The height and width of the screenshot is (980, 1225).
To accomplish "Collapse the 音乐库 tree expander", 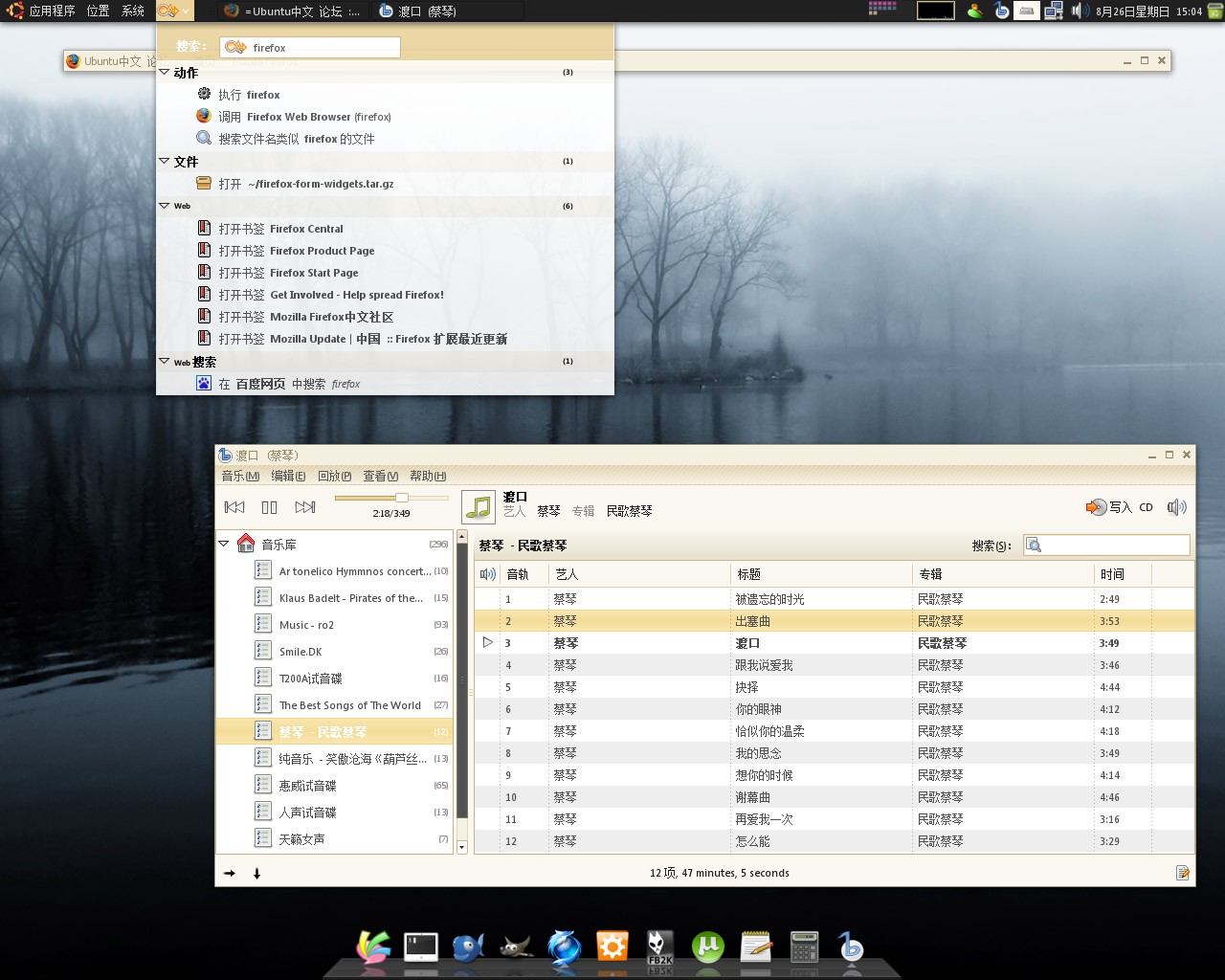I will click(x=224, y=544).
